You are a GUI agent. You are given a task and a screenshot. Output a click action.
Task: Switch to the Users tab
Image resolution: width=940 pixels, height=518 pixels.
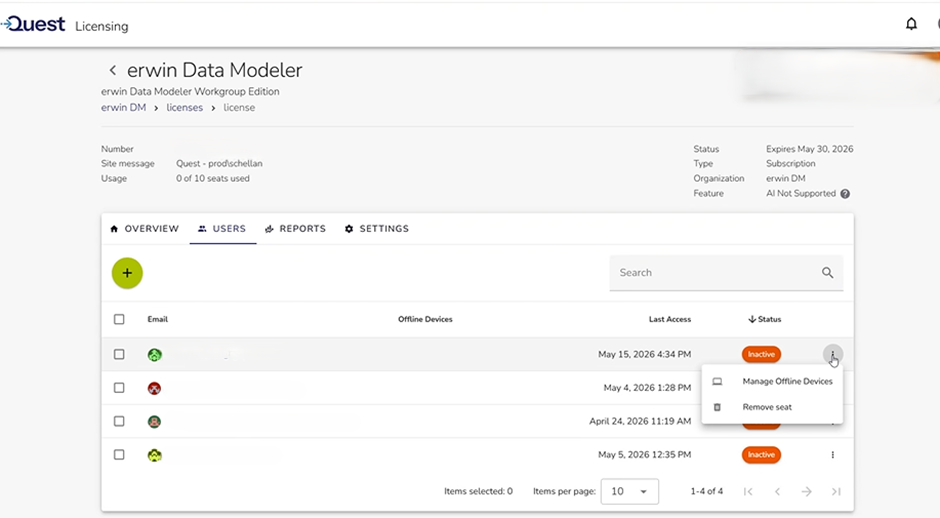coord(222,229)
